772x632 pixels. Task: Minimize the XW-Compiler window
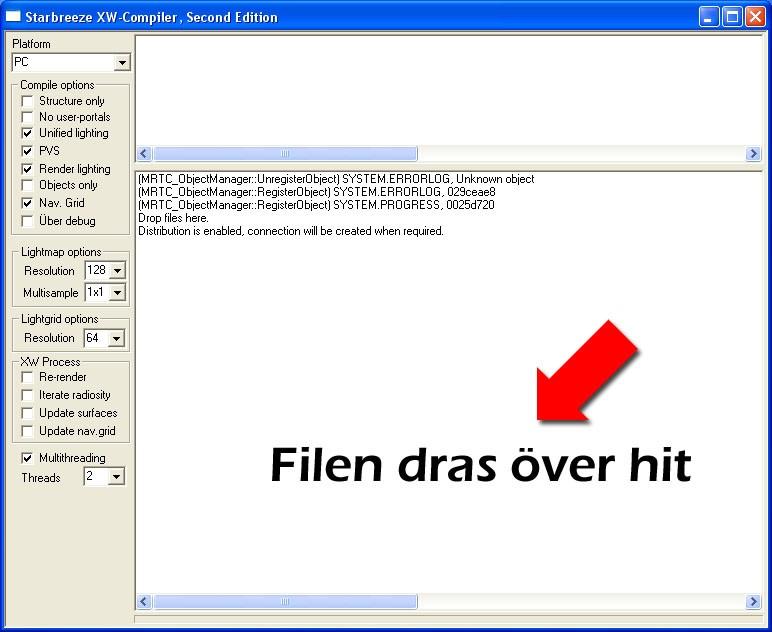(x=708, y=17)
